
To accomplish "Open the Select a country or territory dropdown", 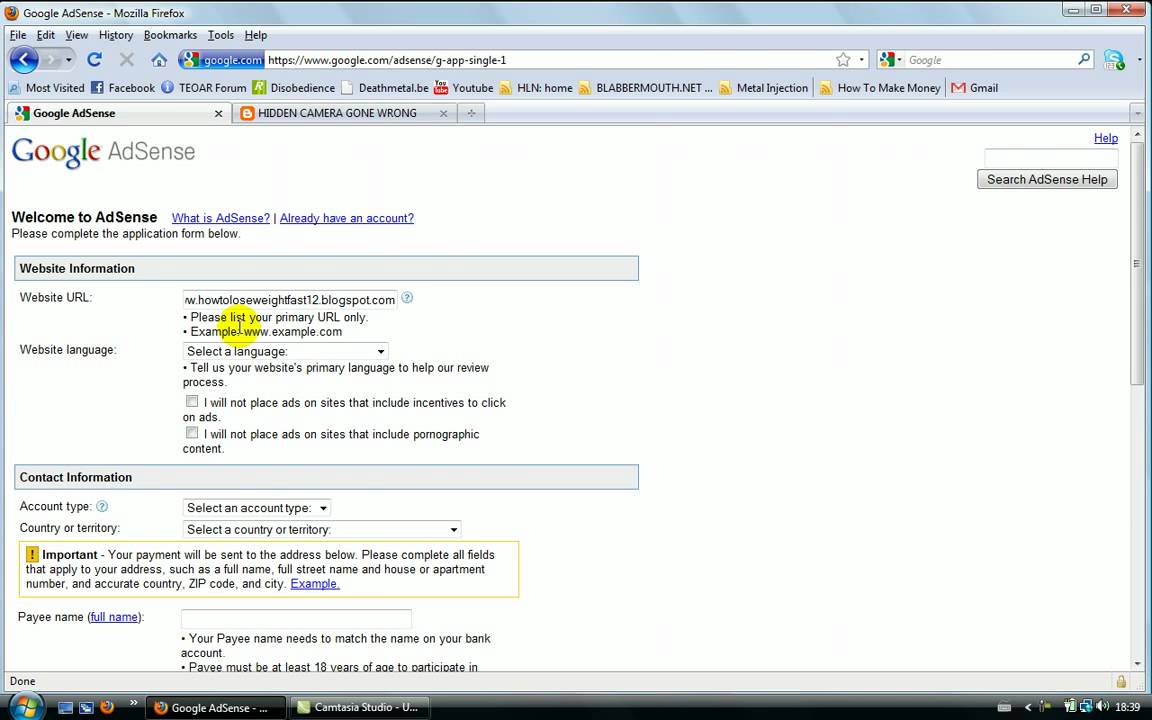I will 322,529.
